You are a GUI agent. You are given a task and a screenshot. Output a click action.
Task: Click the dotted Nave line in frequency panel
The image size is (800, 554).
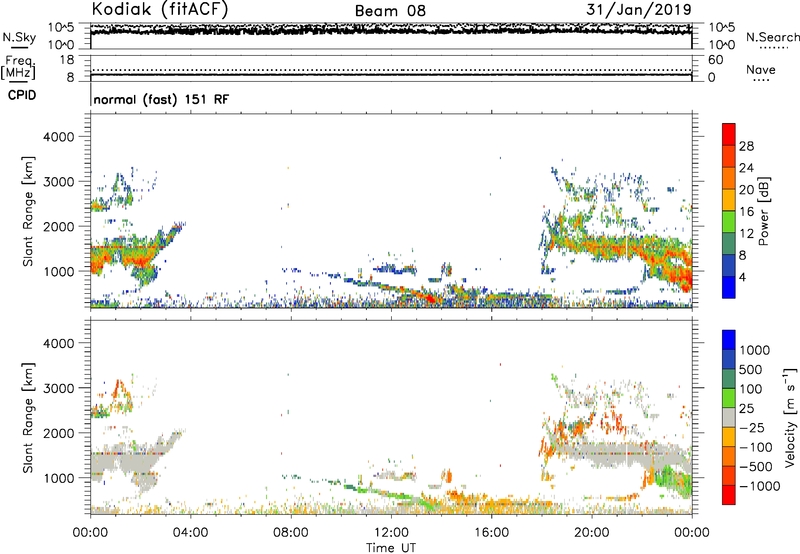click(x=391, y=70)
